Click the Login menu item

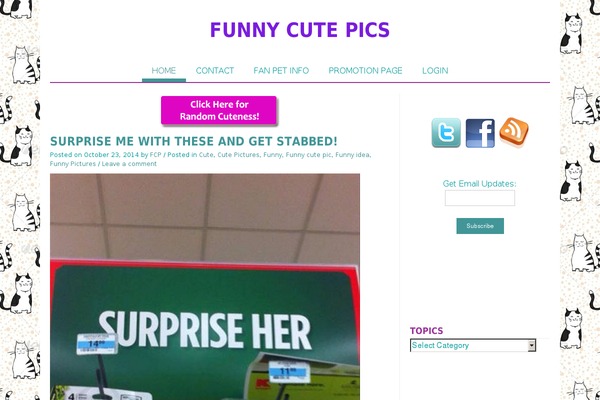click(435, 71)
